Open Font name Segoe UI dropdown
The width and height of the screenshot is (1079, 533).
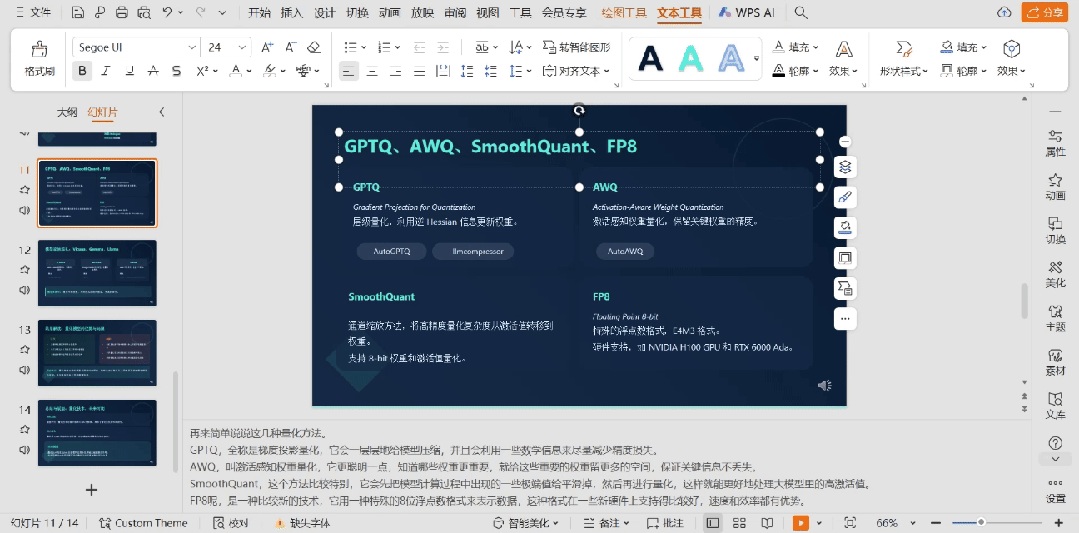point(192,47)
